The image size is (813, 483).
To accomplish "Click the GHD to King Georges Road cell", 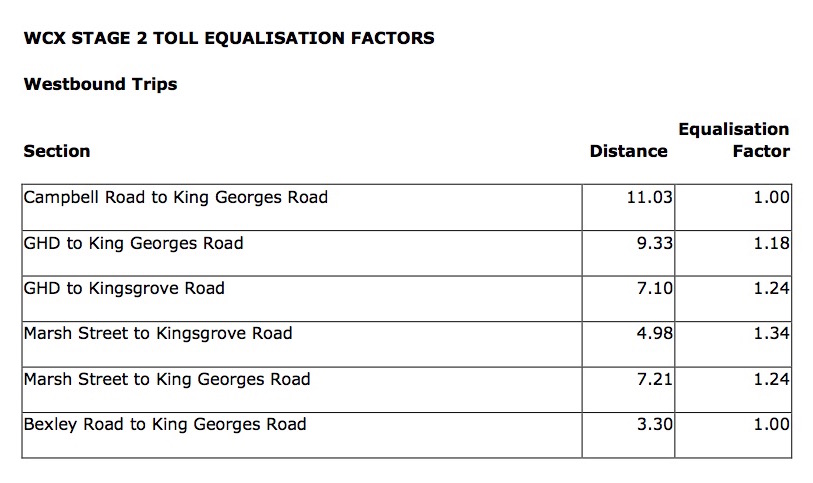I will (133, 243).
